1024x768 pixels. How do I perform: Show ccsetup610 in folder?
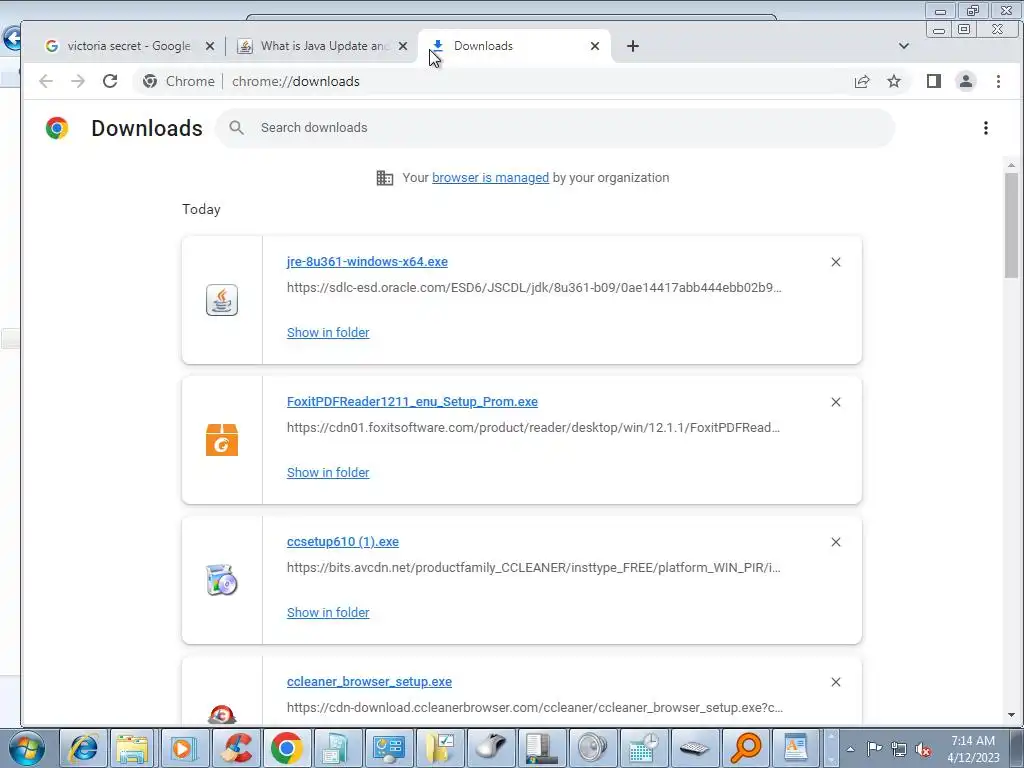[328, 613]
